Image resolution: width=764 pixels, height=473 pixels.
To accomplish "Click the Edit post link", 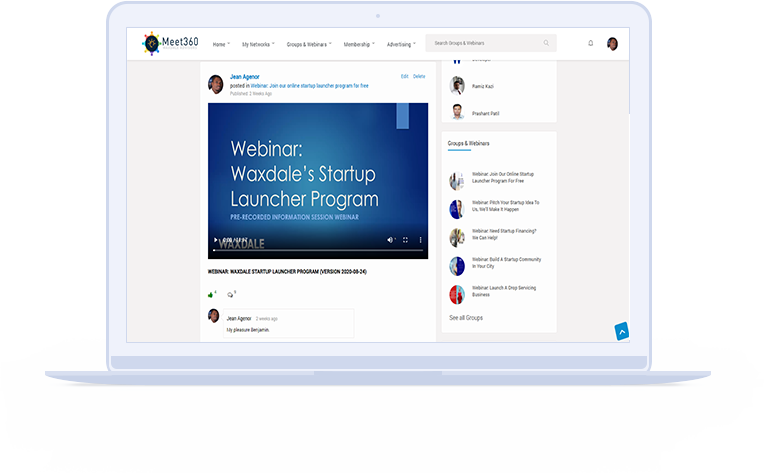I will [404, 76].
